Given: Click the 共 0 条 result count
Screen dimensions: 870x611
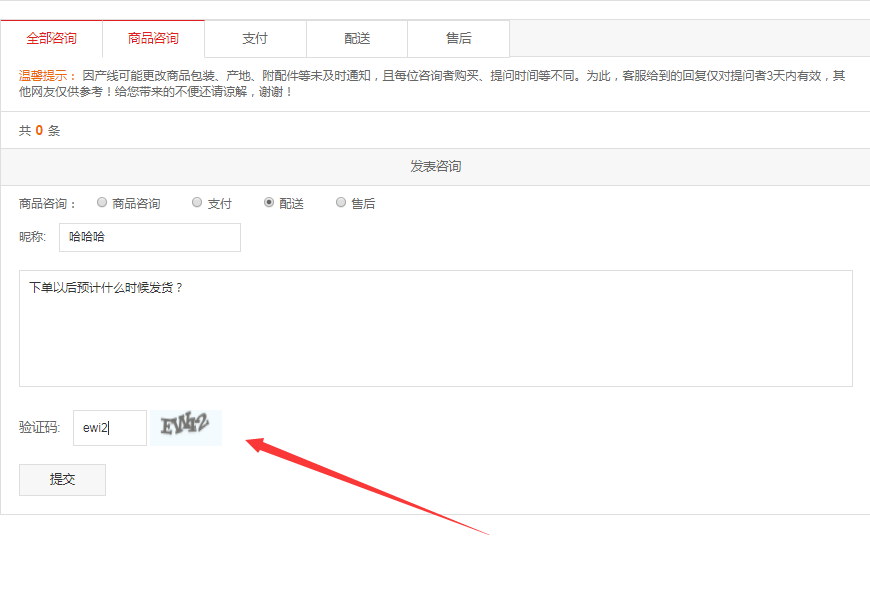Looking at the screenshot, I should tap(40, 130).
